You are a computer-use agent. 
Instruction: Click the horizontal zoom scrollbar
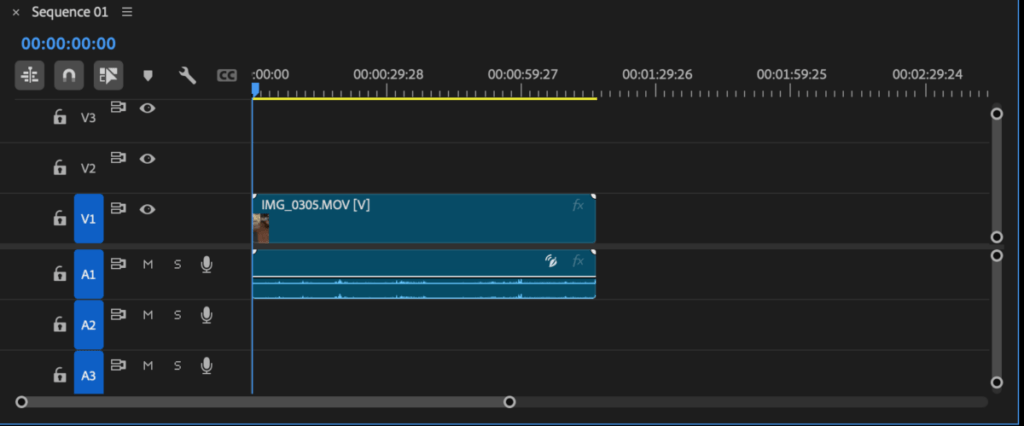pyautogui.click(x=265, y=402)
